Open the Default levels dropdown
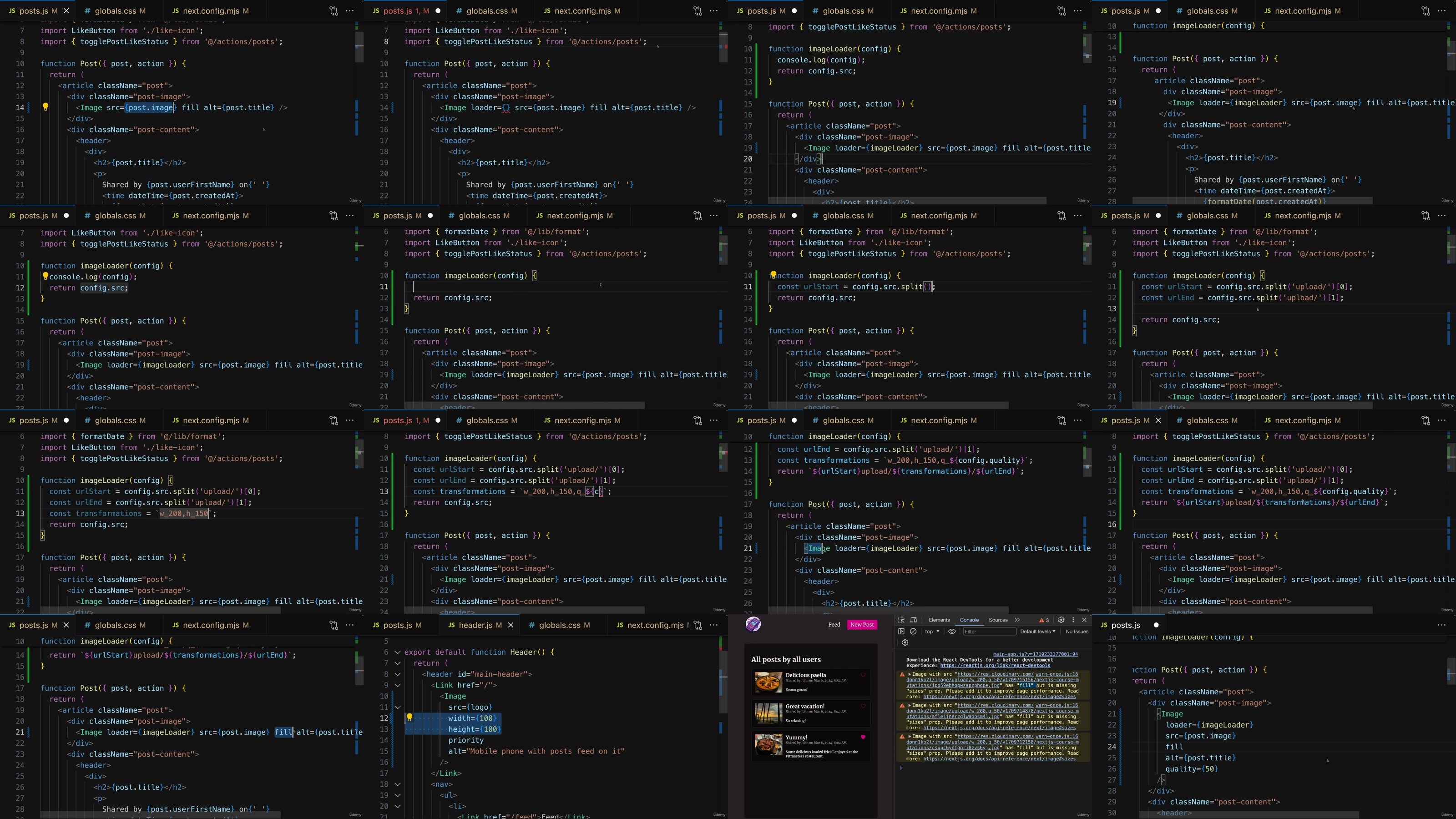The width and height of the screenshot is (1456, 819). coord(1038,632)
